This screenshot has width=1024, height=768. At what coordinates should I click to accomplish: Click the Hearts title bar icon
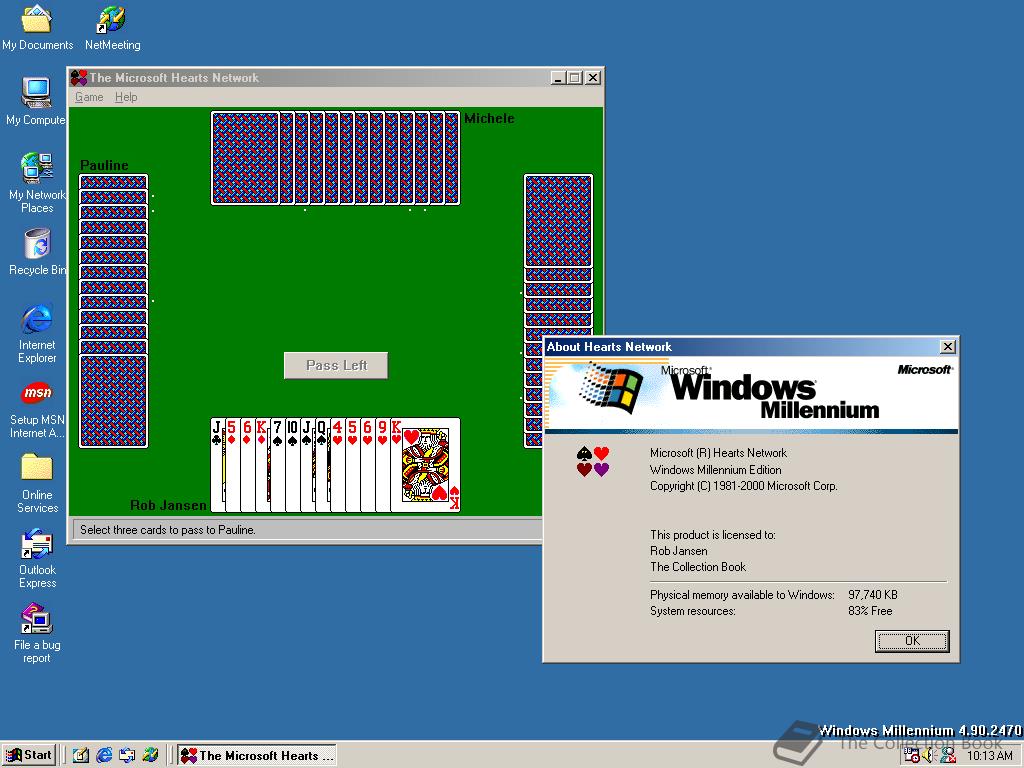(x=79, y=78)
